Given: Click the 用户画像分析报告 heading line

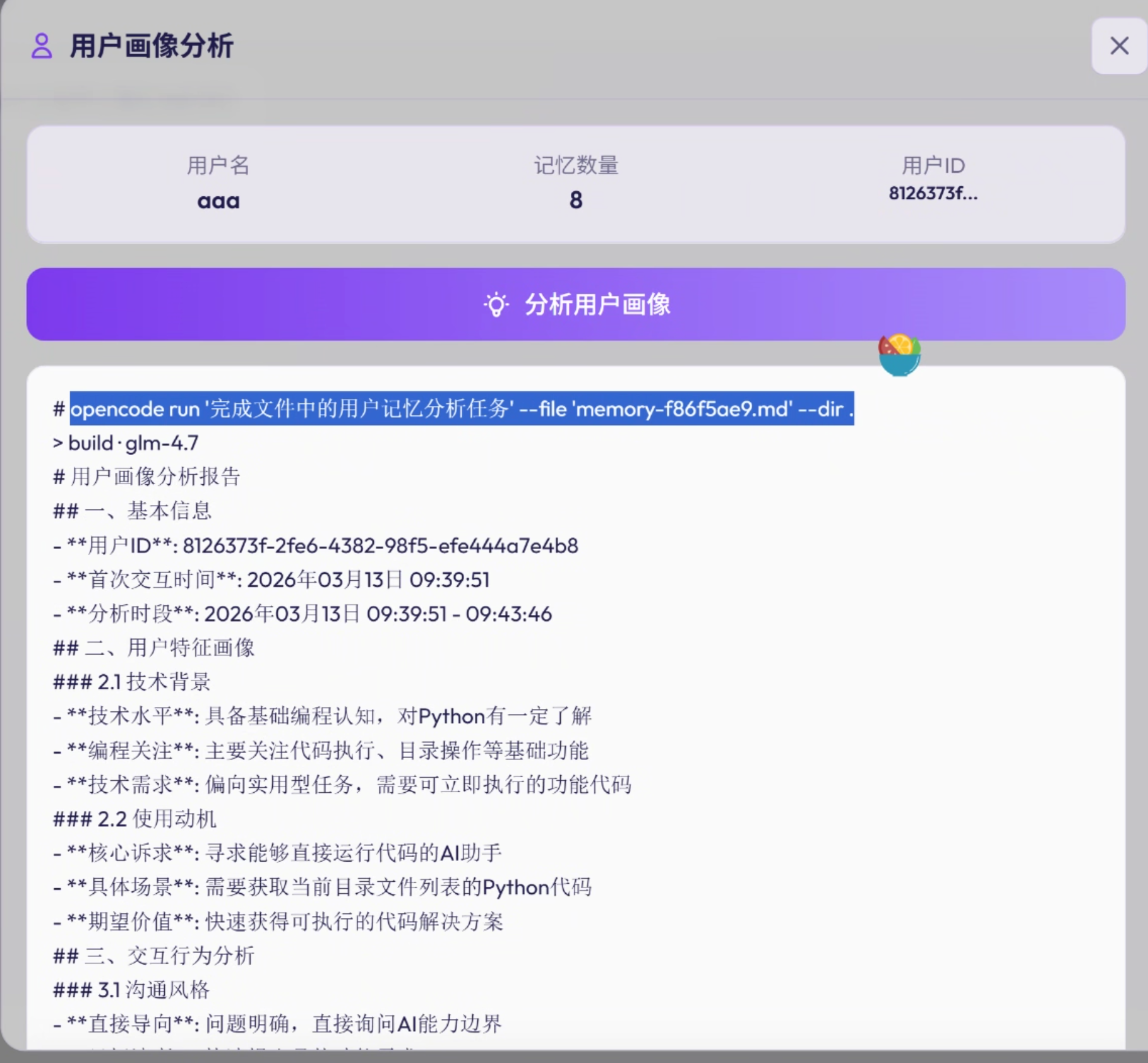Looking at the screenshot, I should click(x=155, y=477).
